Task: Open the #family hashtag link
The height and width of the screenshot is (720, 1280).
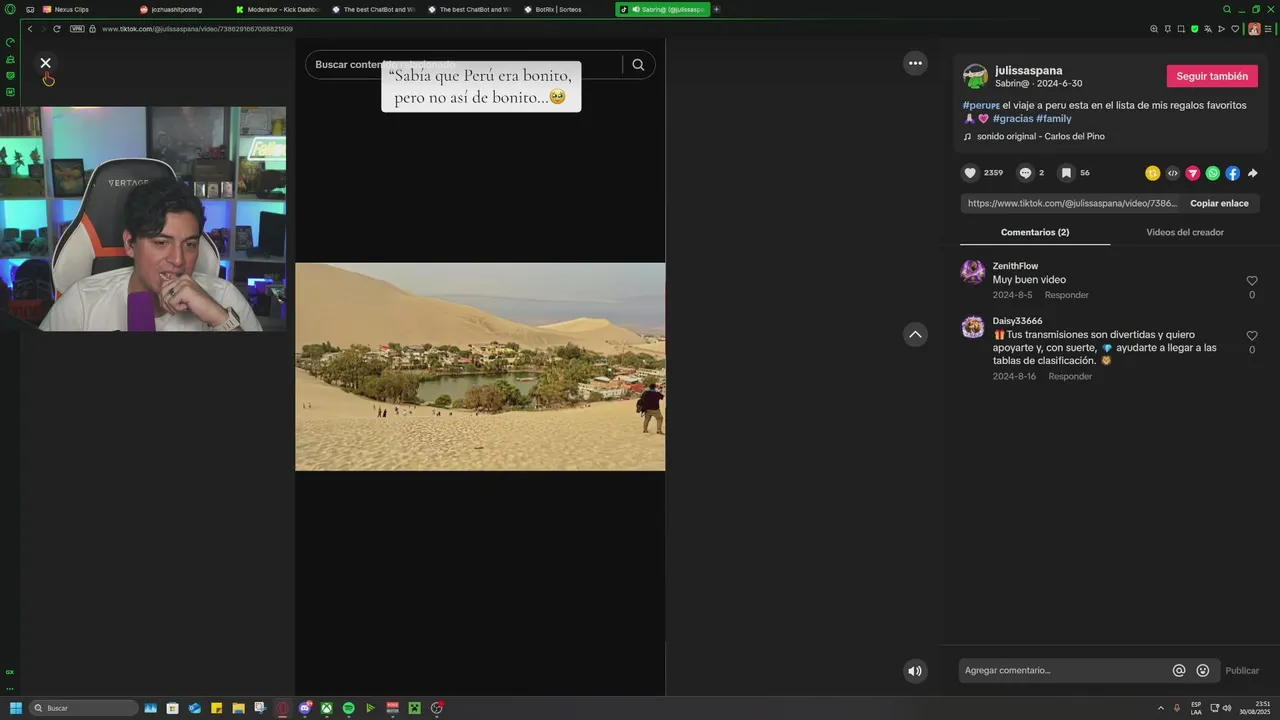Action: coord(1054,119)
